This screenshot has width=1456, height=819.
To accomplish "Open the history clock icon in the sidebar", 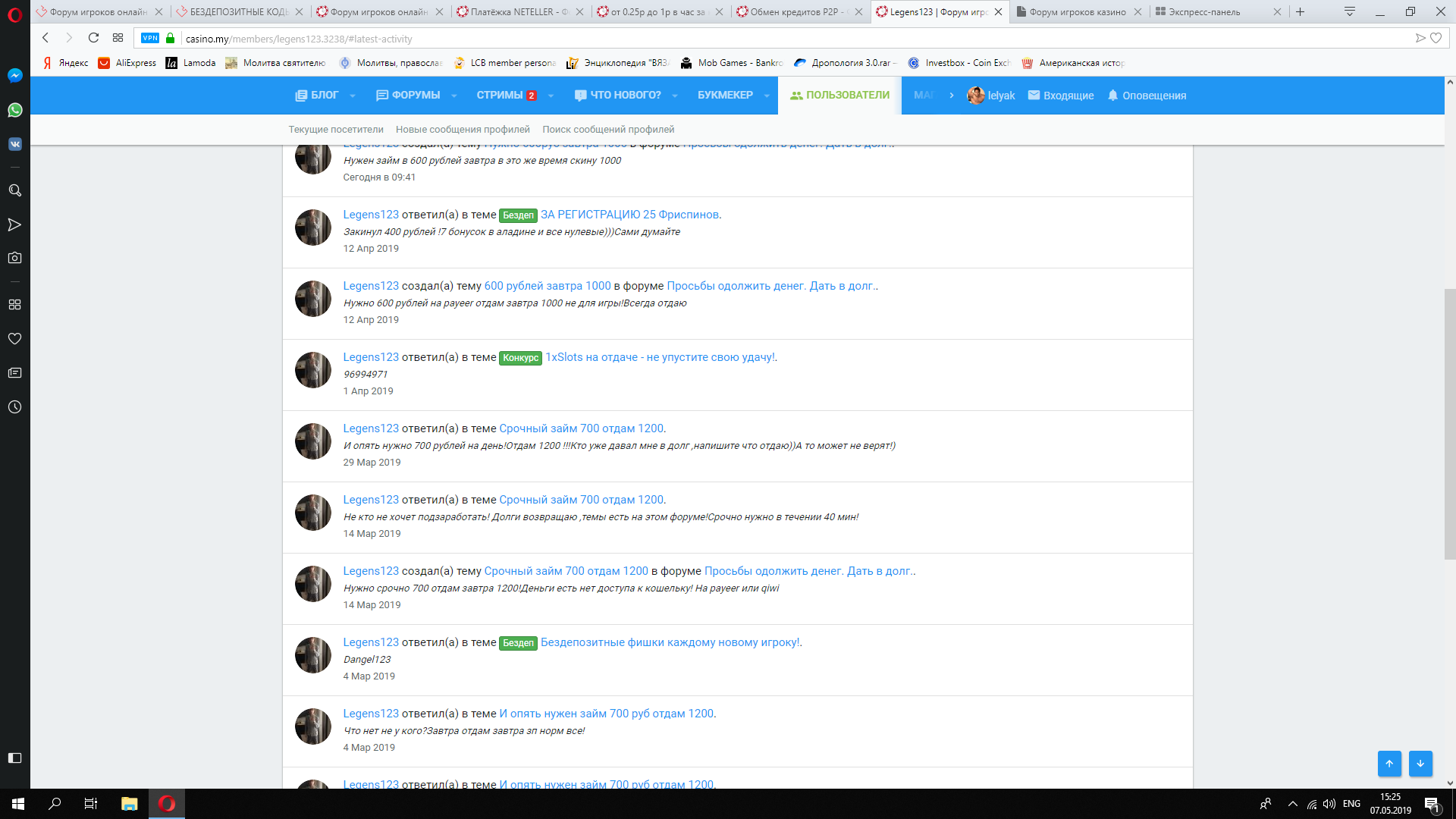I will pos(15,407).
